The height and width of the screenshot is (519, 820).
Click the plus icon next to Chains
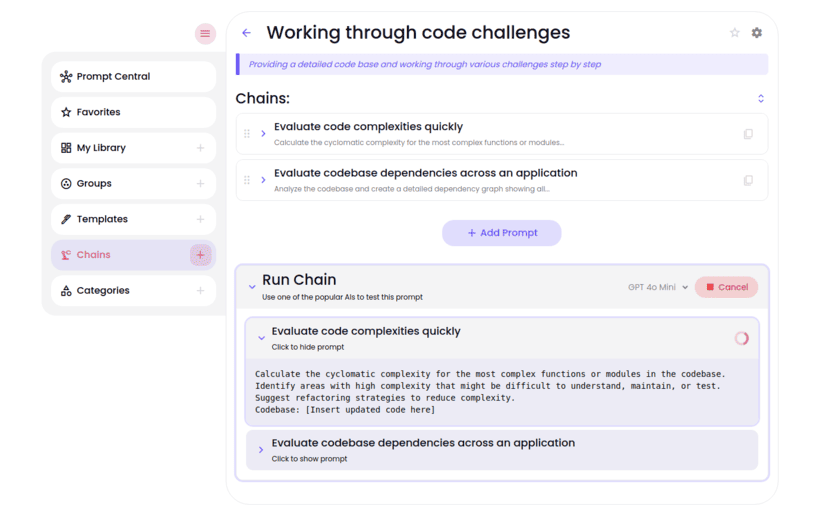pyautogui.click(x=200, y=255)
